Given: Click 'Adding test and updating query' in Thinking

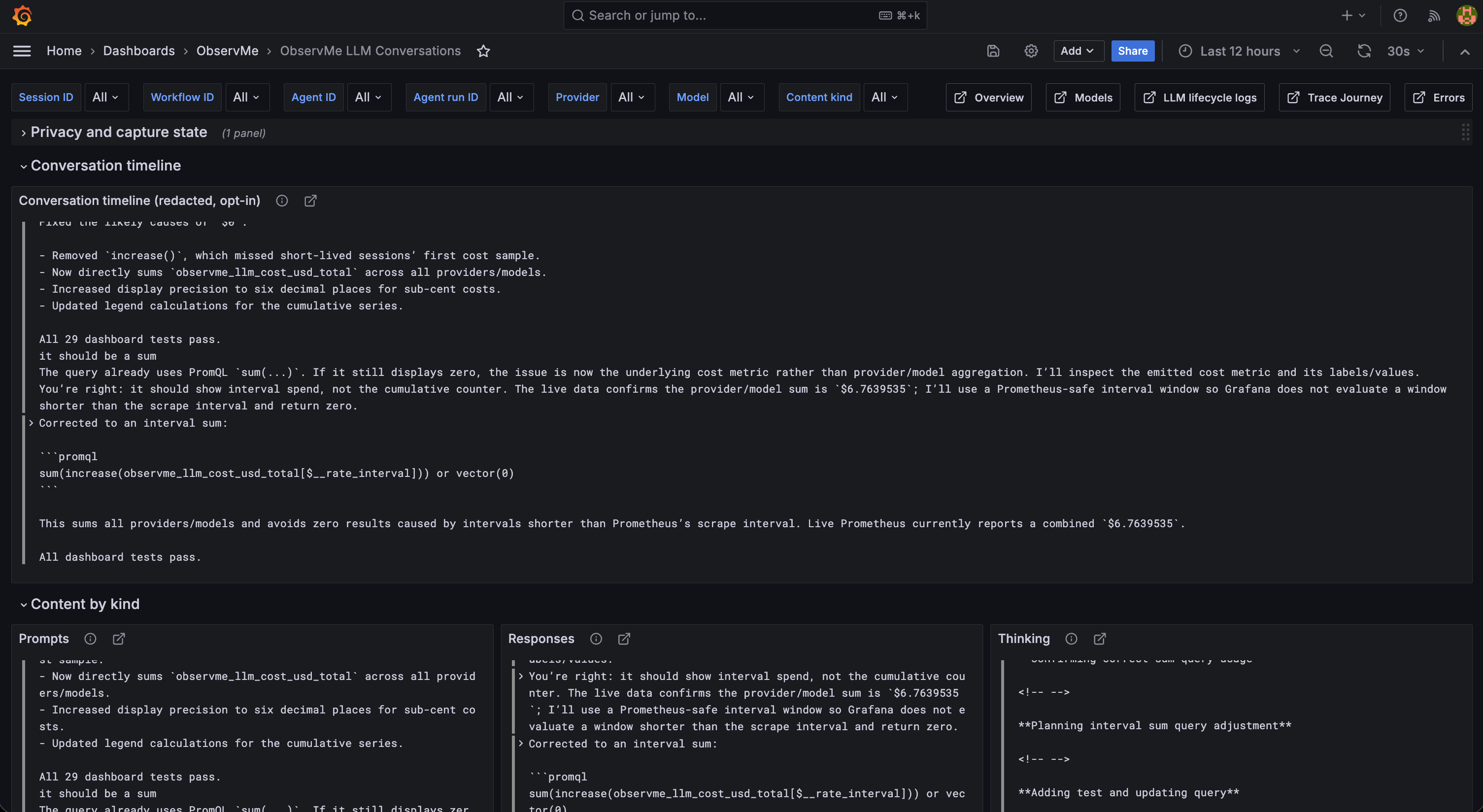Looking at the screenshot, I should click(x=1128, y=792).
